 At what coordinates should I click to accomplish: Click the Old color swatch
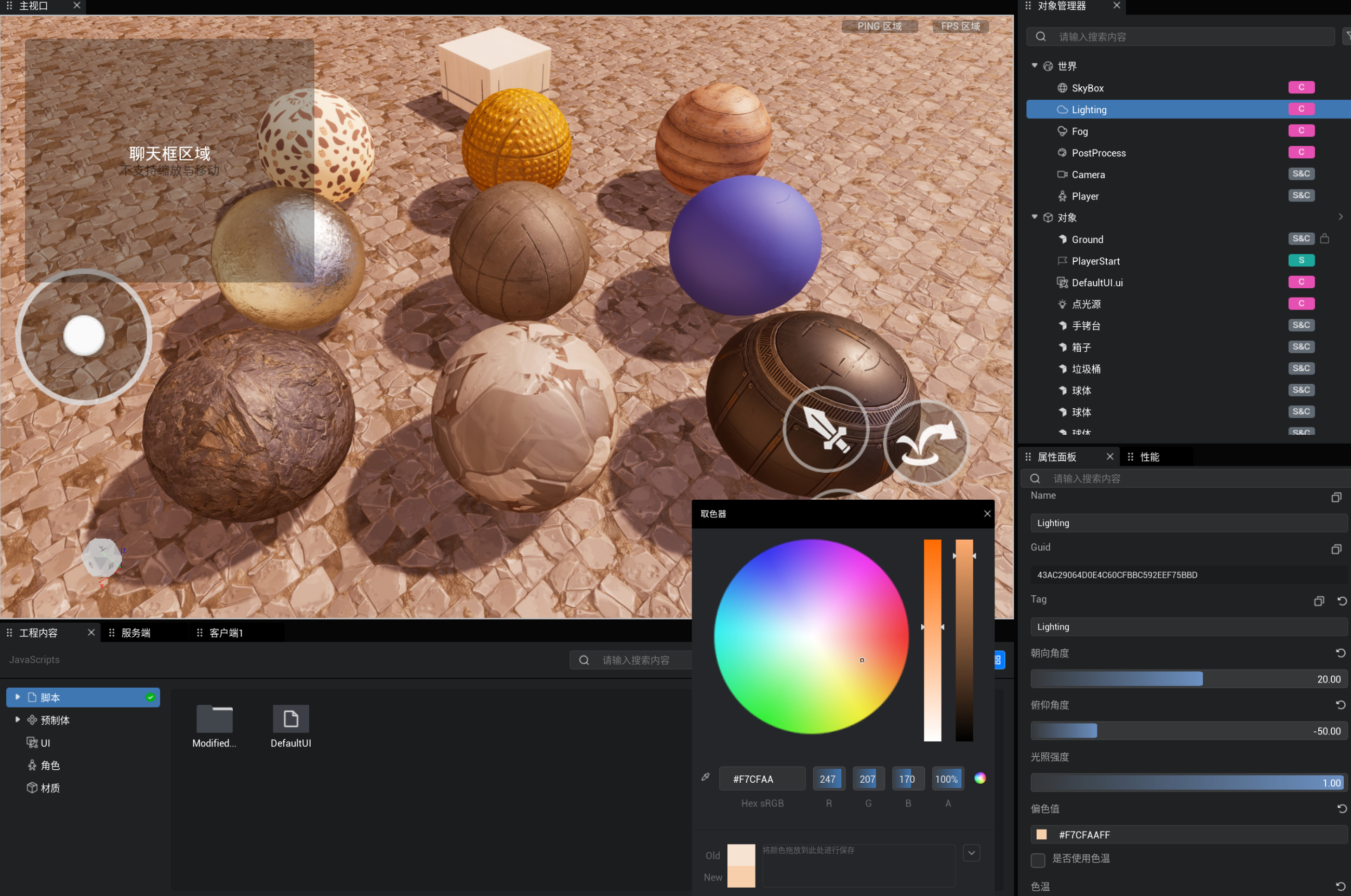741,855
